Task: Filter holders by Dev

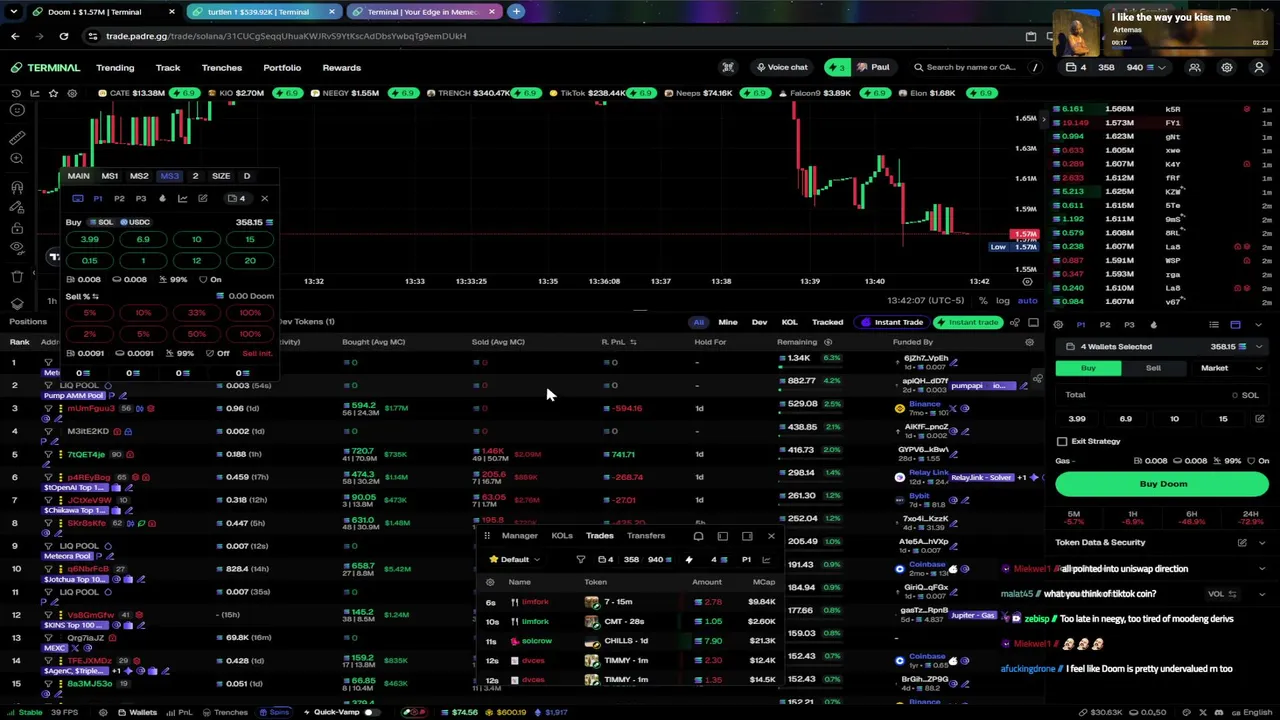Action: (759, 322)
